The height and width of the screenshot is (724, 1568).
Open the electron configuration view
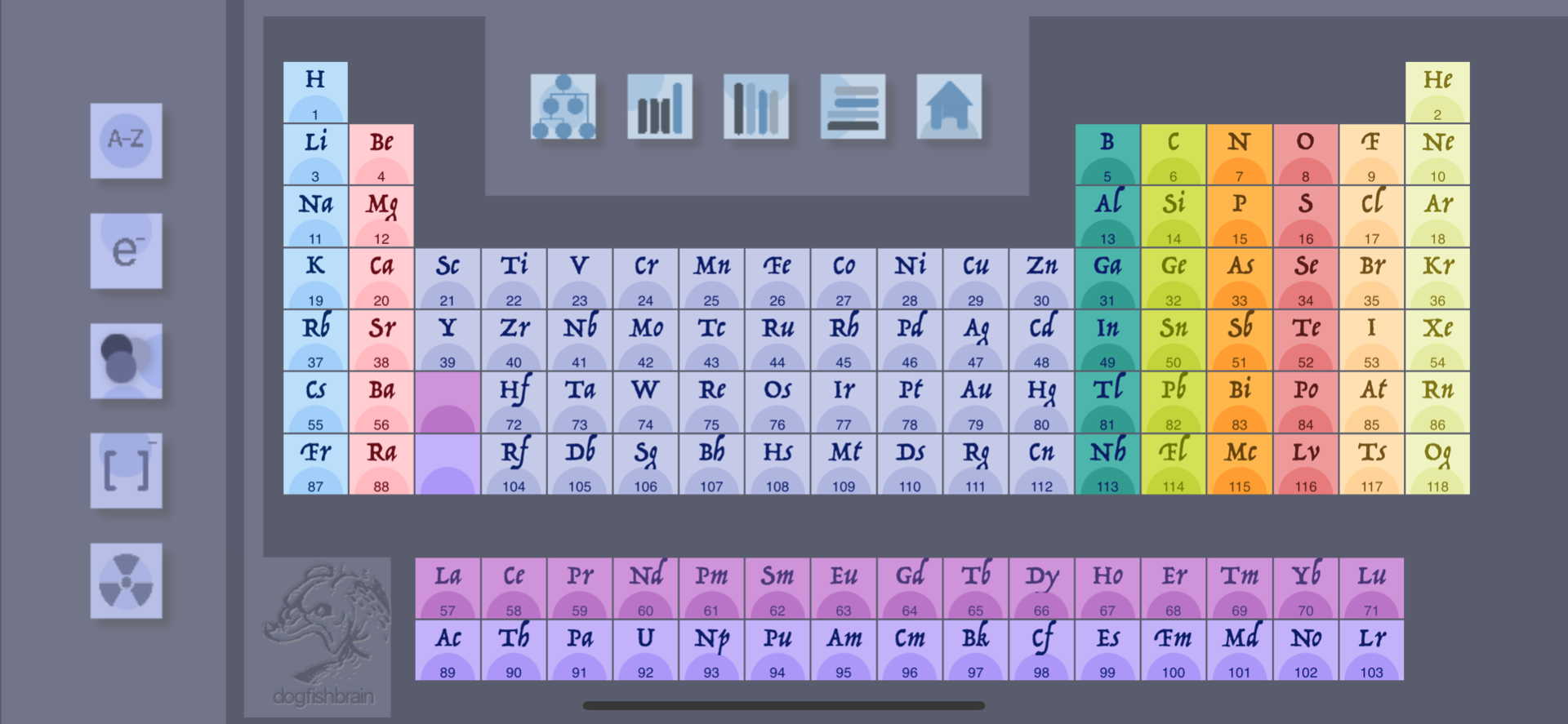pyautogui.click(x=126, y=251)
